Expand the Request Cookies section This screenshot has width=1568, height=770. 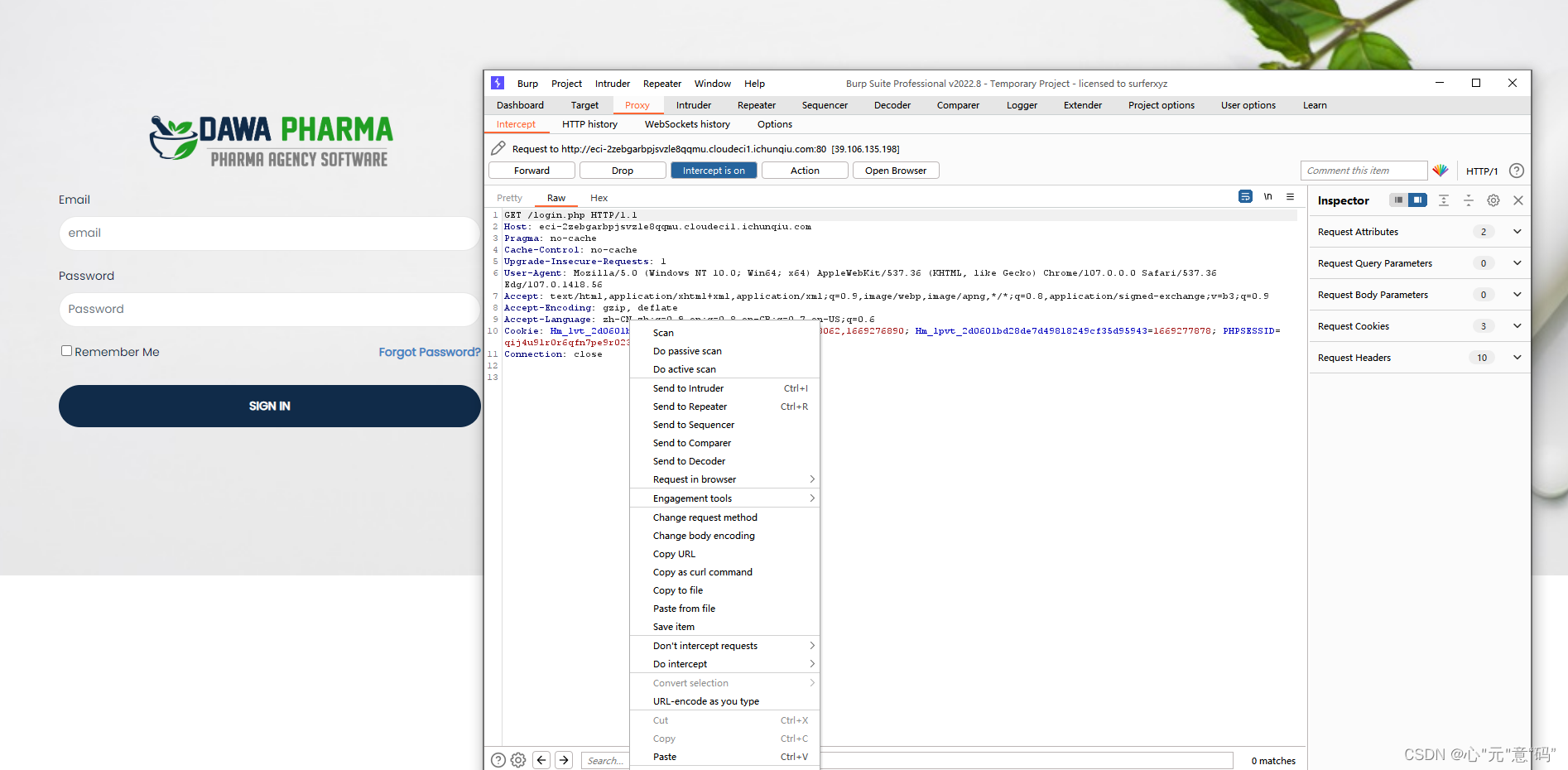pyautogui.click(x=1517, y=325)
